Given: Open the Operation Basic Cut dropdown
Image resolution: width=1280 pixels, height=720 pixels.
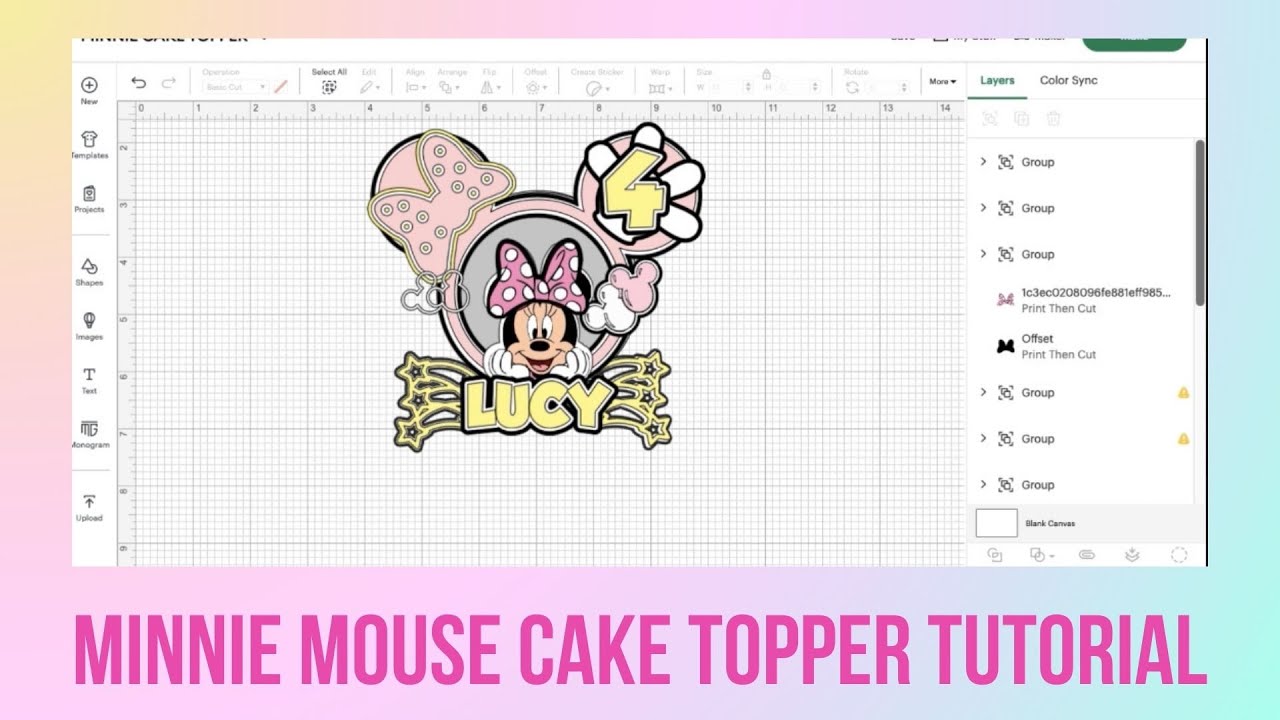Looking at the screenshot, I should coord(235,87).
